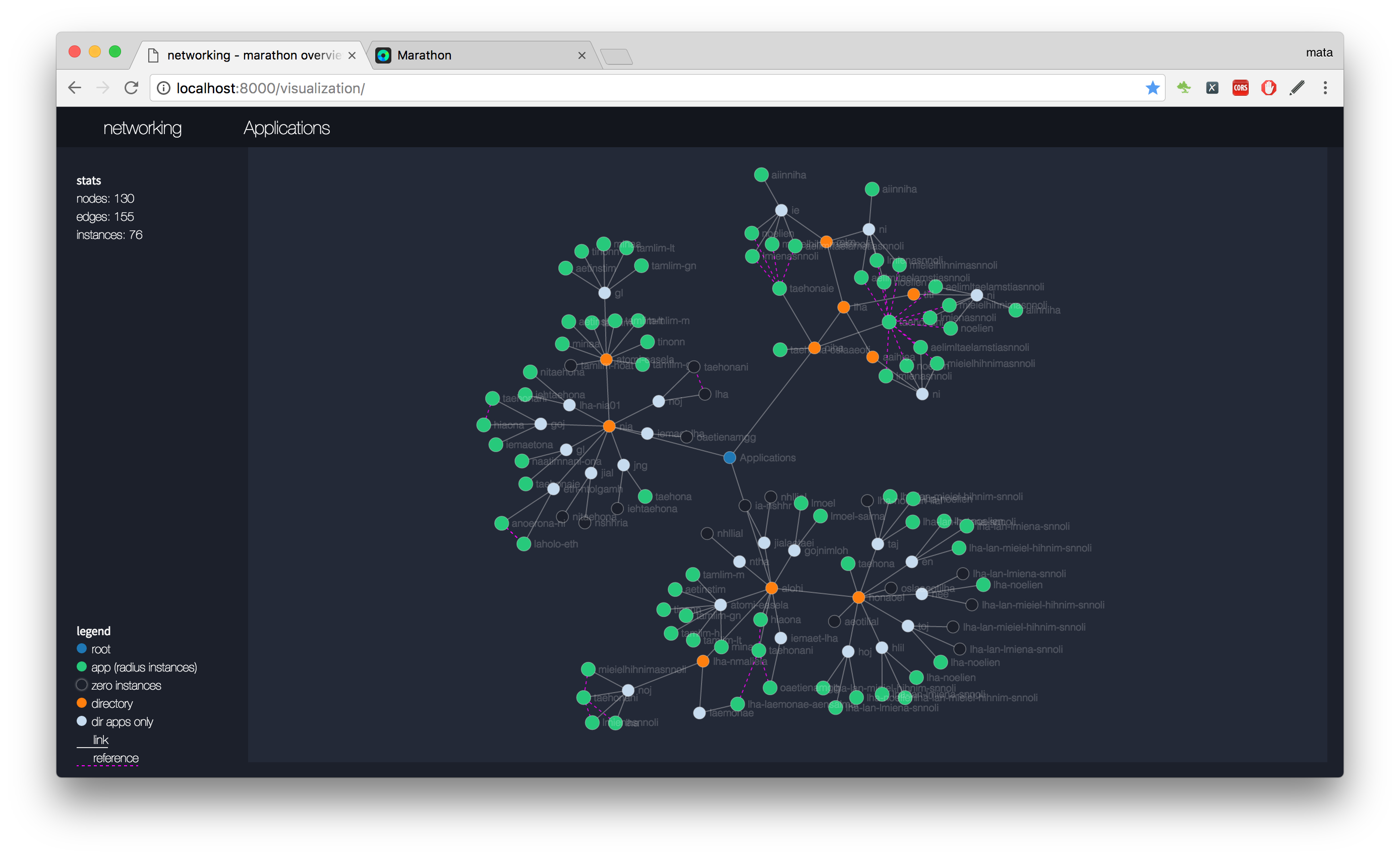
Task: Close the Marathon browser tab
Action: click(x=581, y=55)
